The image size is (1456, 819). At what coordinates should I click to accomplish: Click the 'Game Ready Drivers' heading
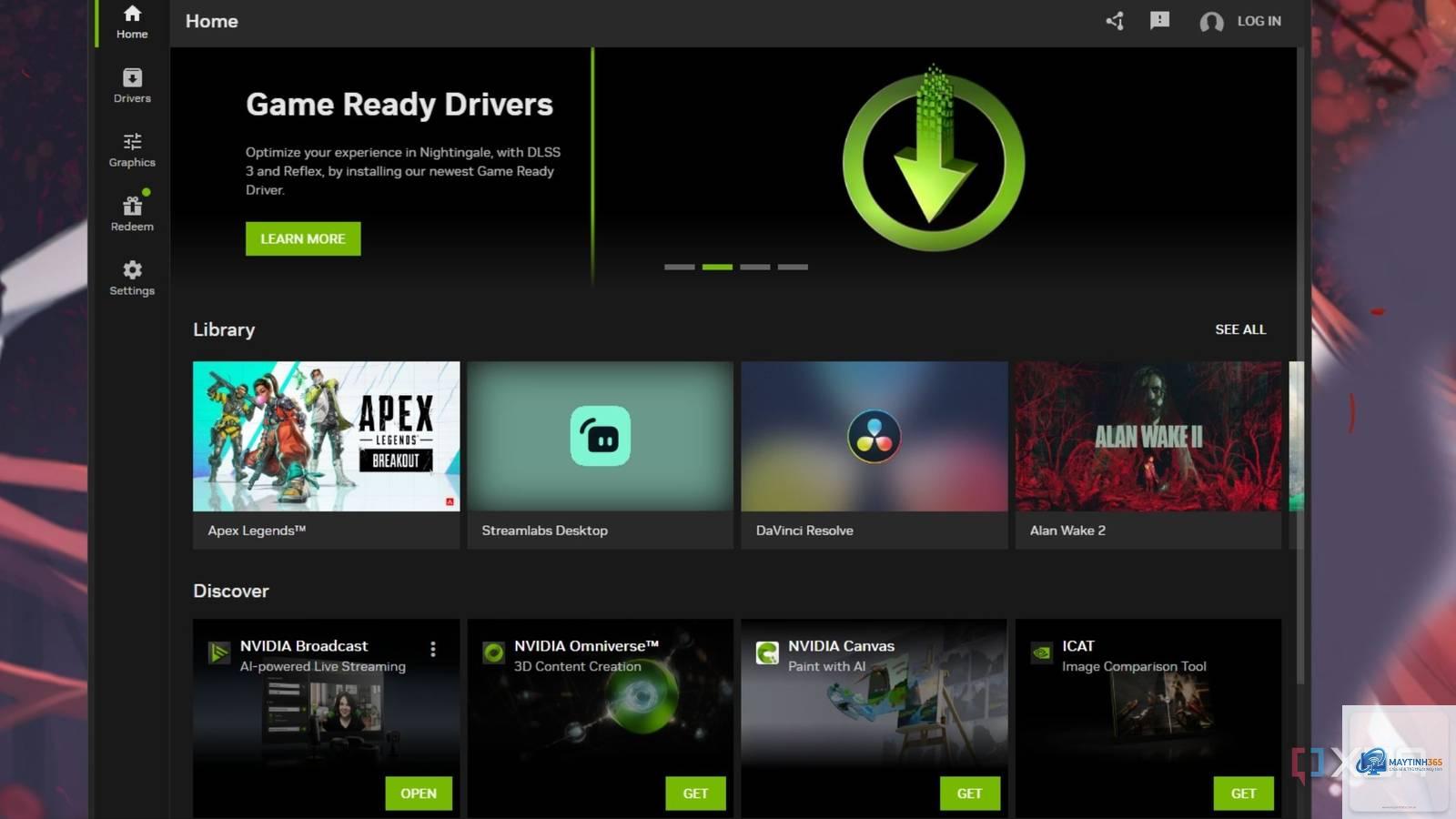[x=399, y=105]
